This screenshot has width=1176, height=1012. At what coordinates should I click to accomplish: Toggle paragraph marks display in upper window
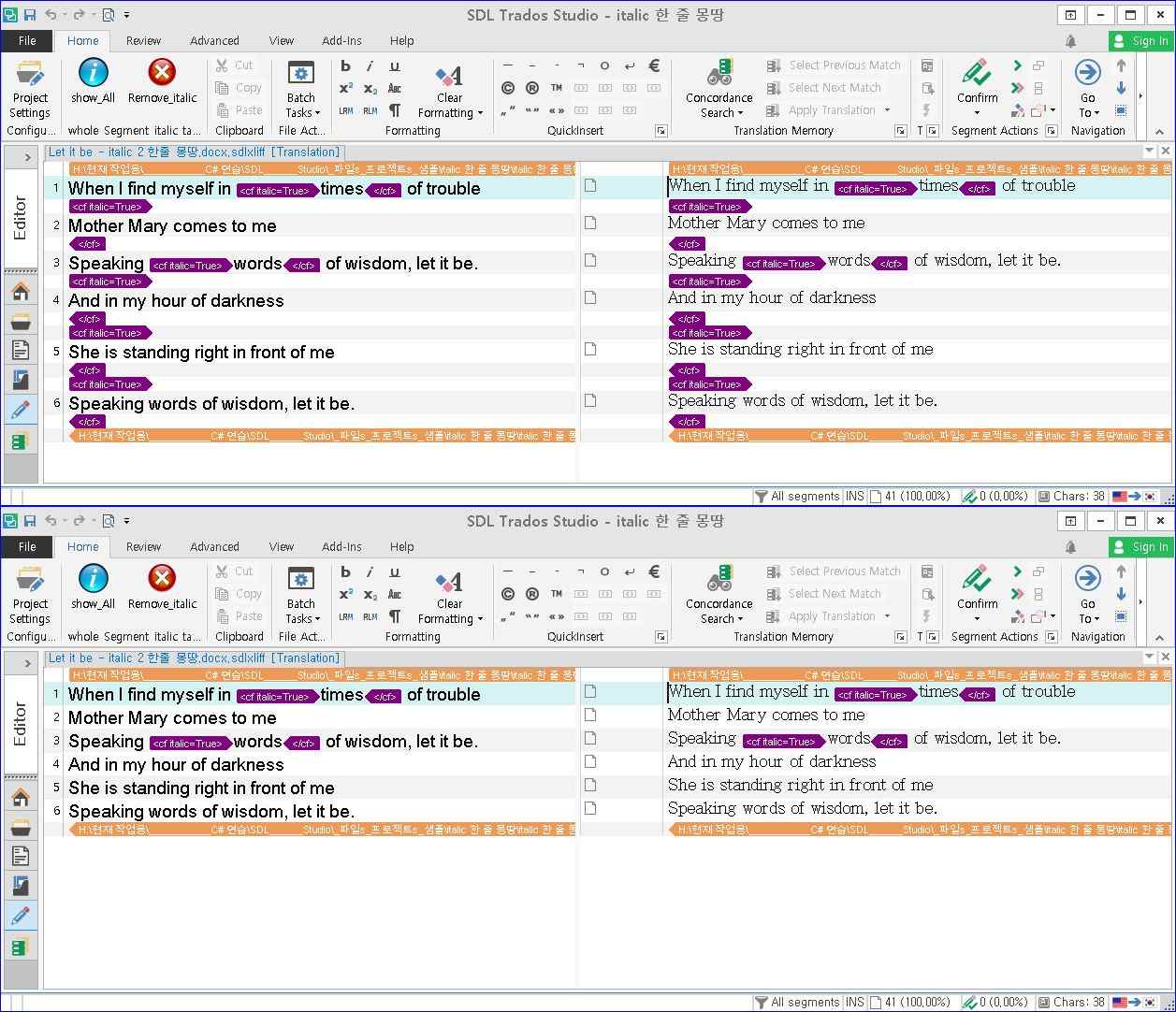tap(395, 110)
